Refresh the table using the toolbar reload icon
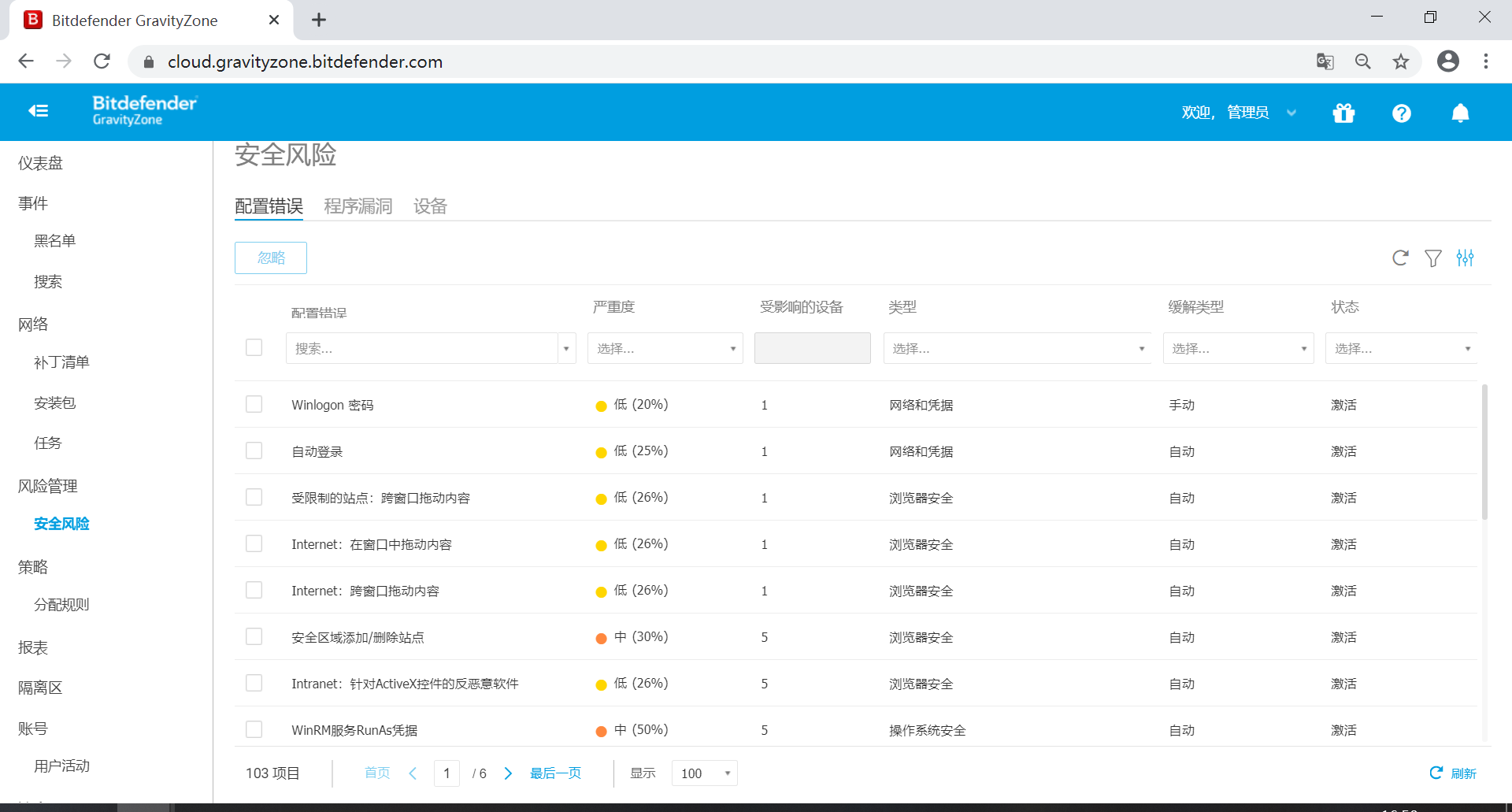This screenshot has height=812, width=1512. click(1400, 258)
